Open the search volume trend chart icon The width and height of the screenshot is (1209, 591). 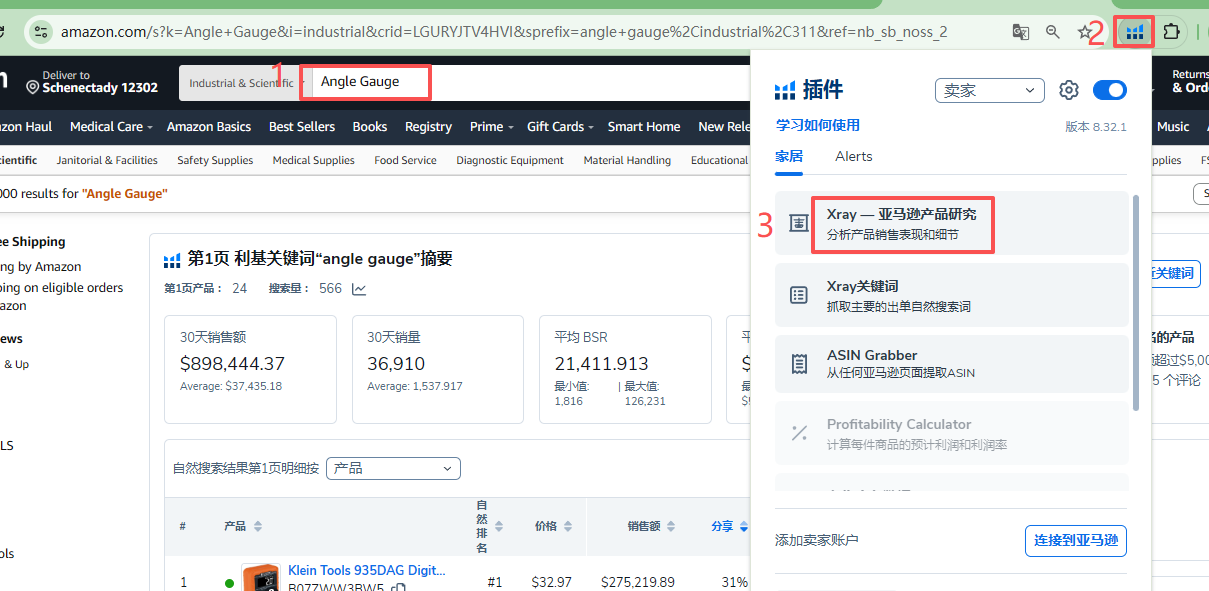point(359,289)
